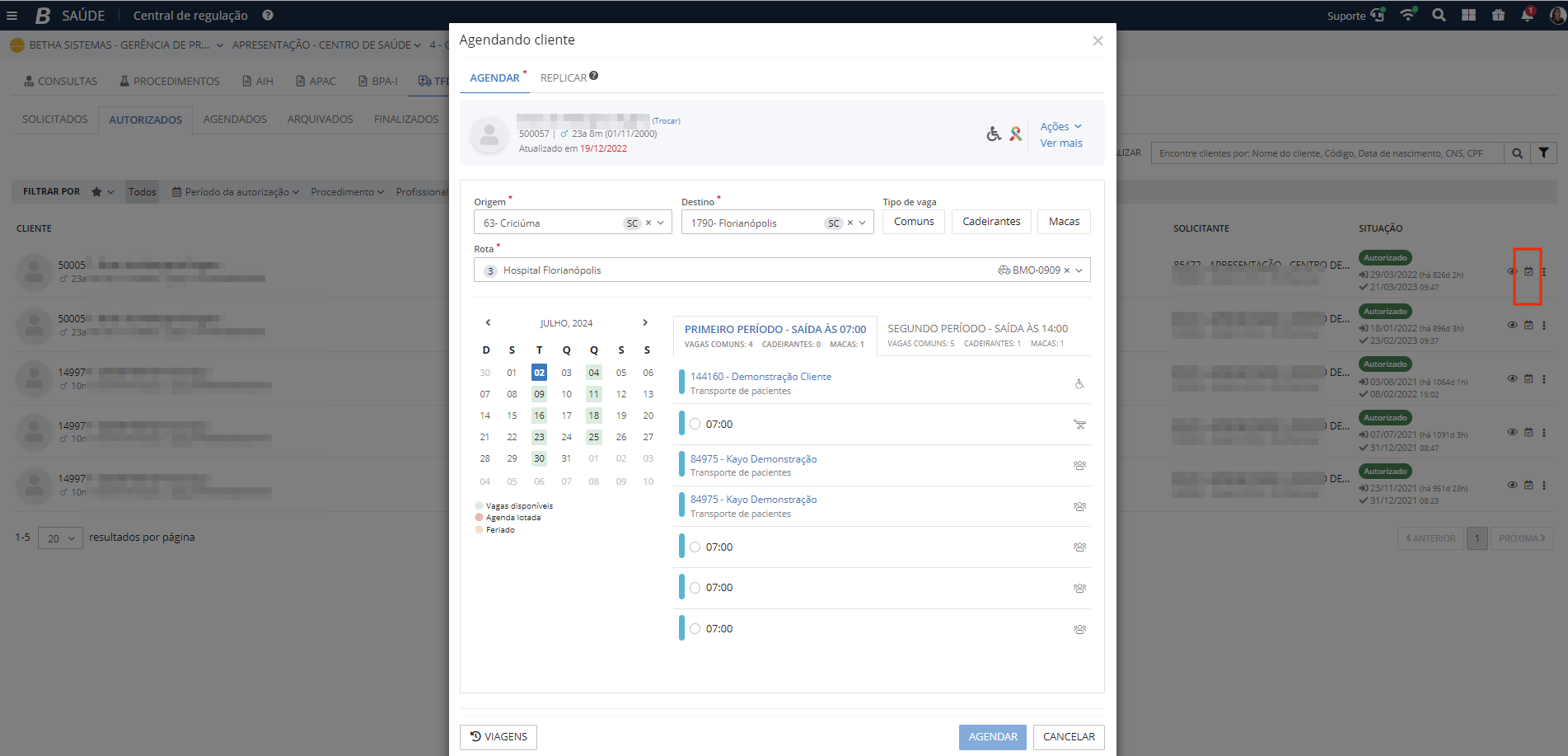Go to next month in calendar
The image size is (1568, 756).
(x=645, y=322)
